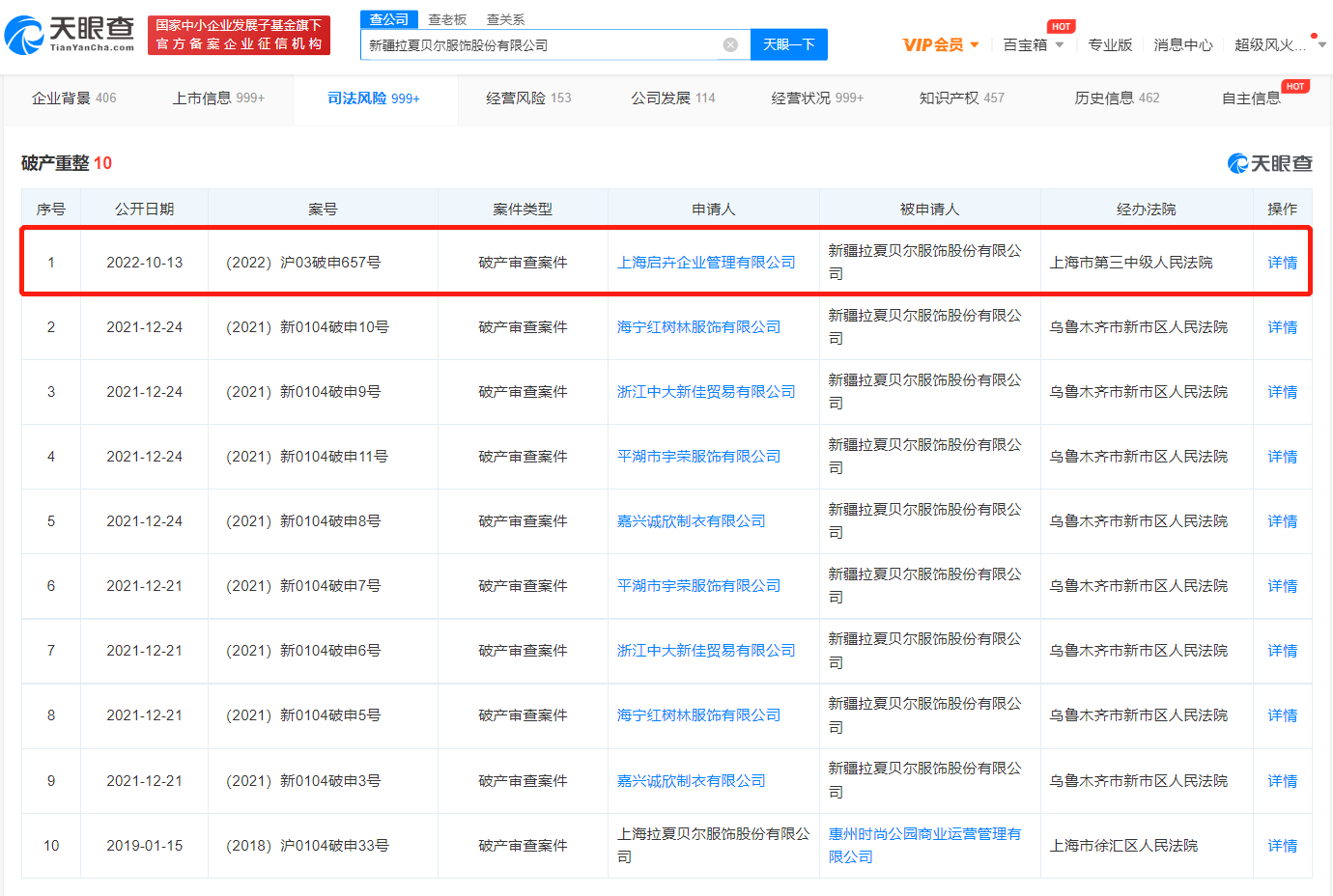View 详情 for case 新0104破申3号

[1282, 780]
